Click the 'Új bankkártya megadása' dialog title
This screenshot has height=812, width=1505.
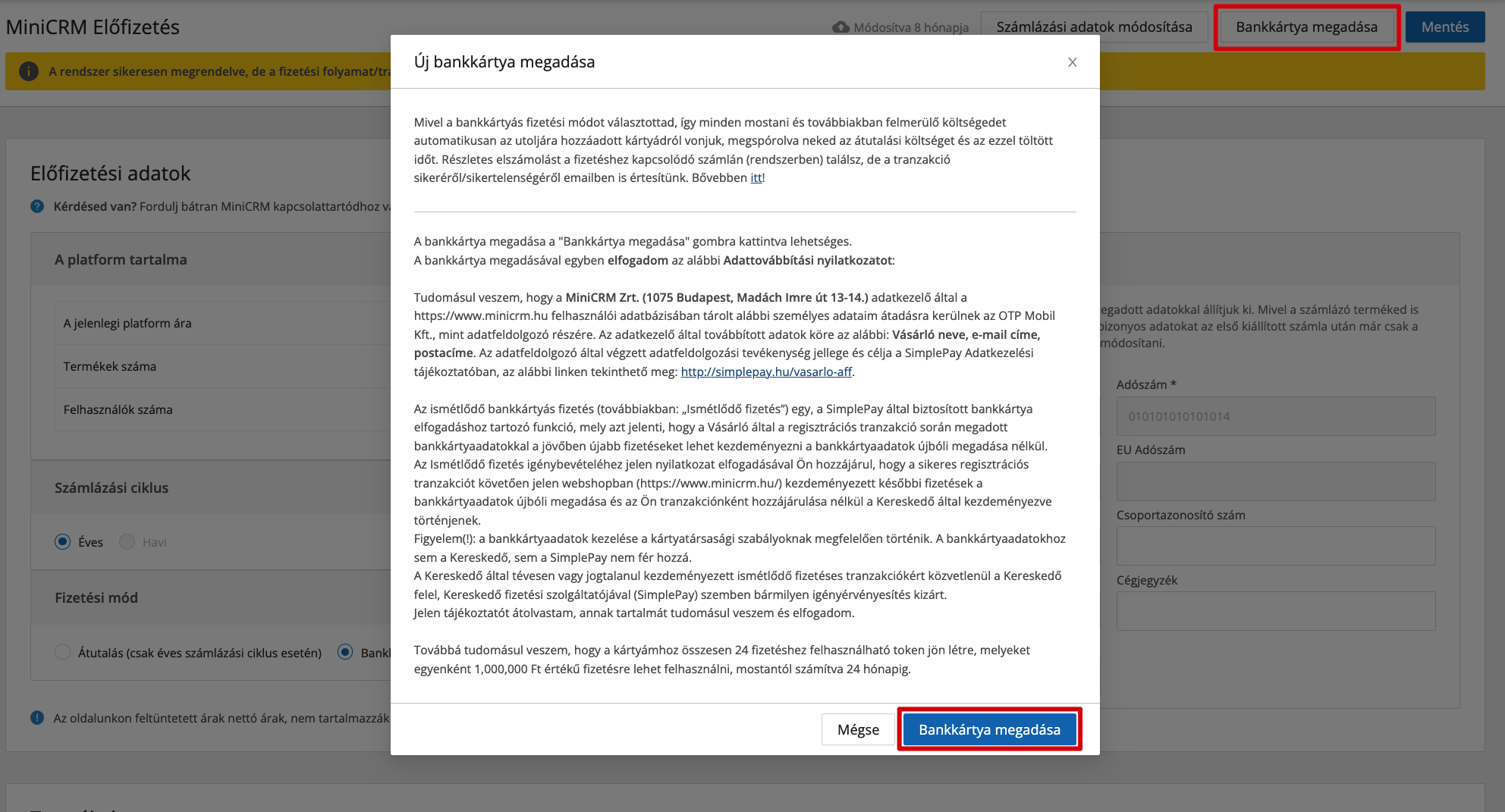pos(504,62)
